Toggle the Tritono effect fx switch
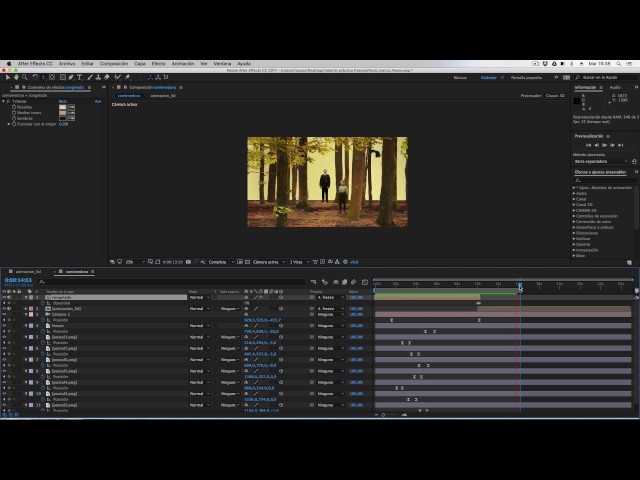Image resolution: width=640 pixels, height=480 pixels. click(x=8, y=101)
